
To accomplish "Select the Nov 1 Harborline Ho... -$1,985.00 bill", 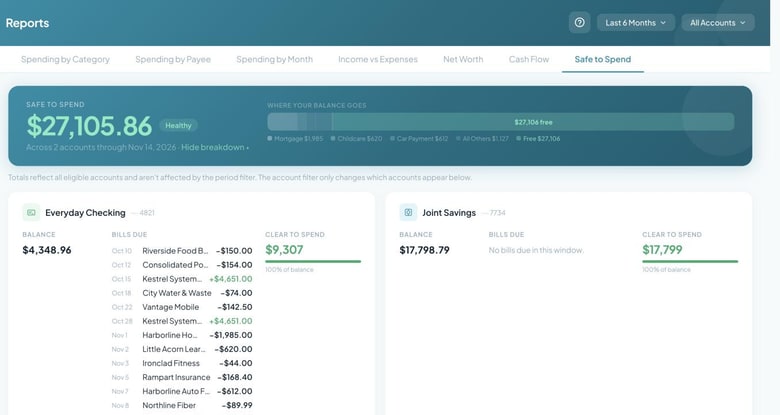I will click(x=182, y=335).
